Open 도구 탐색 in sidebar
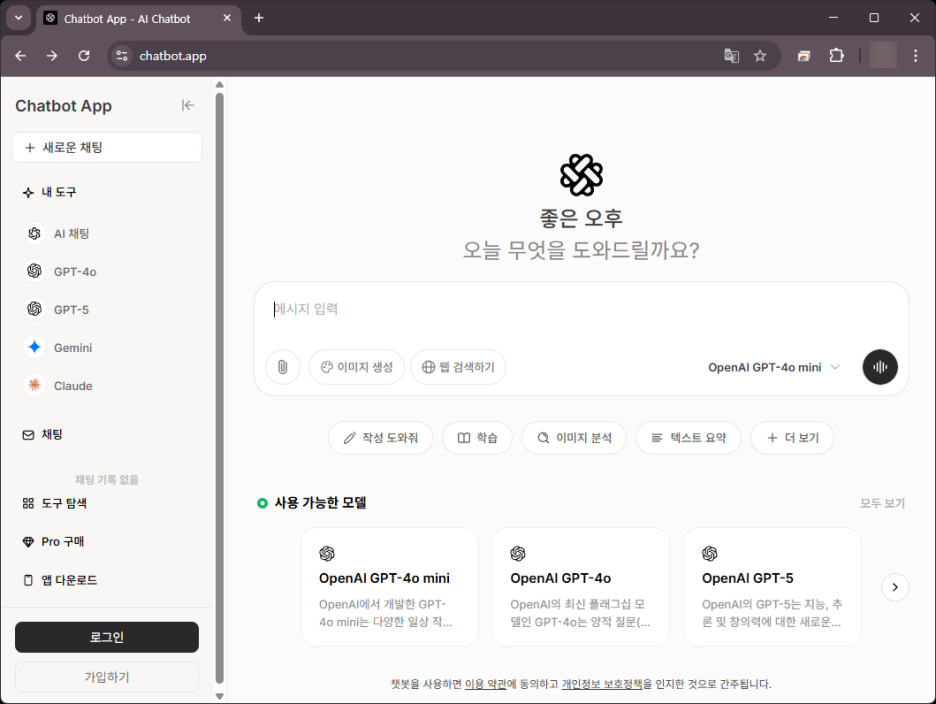Viewport: 936px width, 704px height. [54, 503]
